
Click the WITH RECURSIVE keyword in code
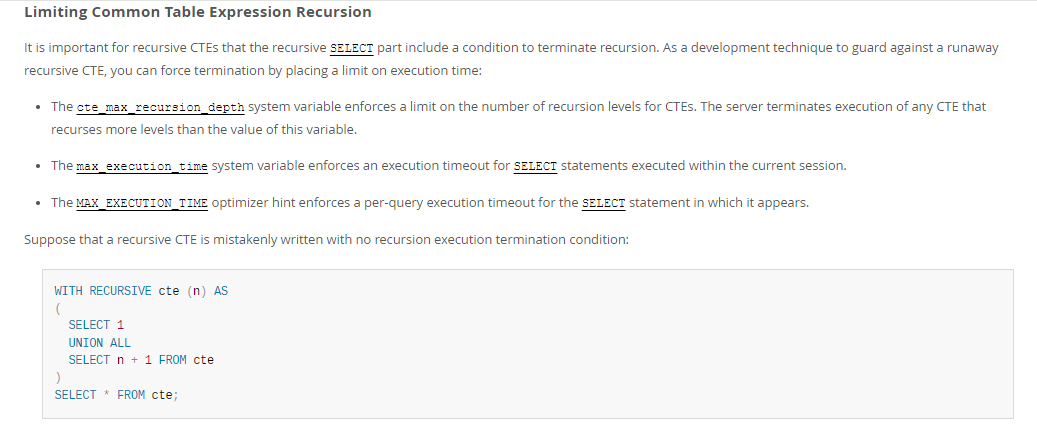tap(103, 291)
